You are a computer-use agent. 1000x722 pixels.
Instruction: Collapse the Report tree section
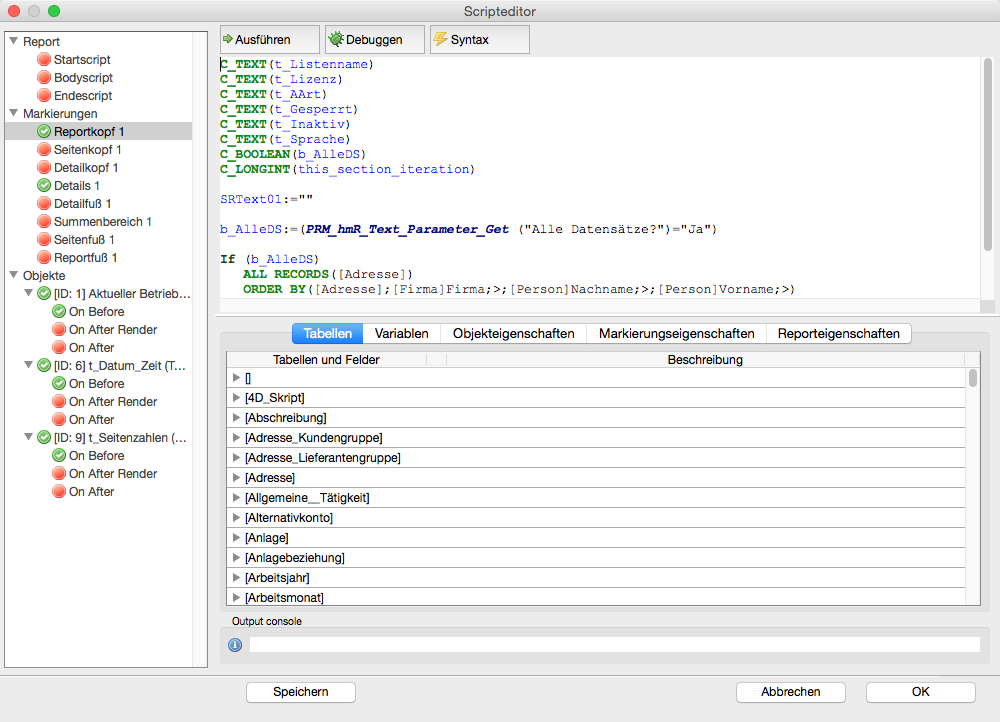(12, 42)
